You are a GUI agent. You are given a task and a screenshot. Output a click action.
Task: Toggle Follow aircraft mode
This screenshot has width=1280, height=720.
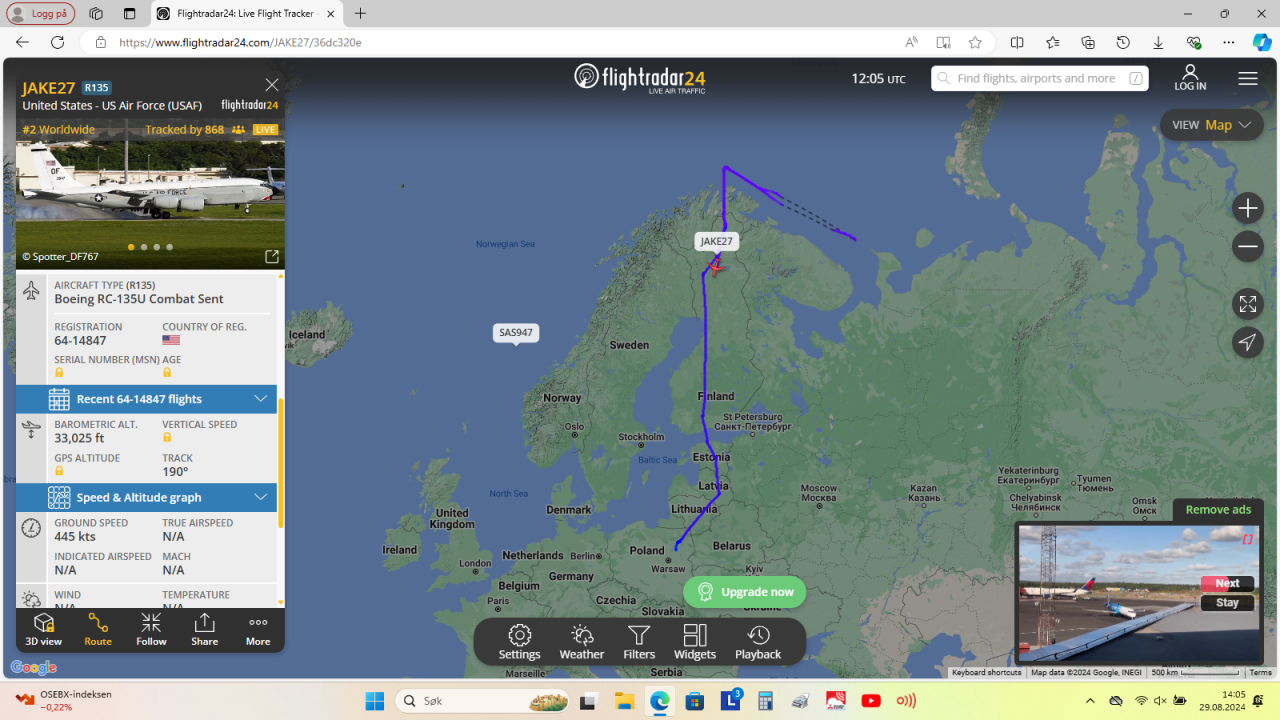[151, 630]
